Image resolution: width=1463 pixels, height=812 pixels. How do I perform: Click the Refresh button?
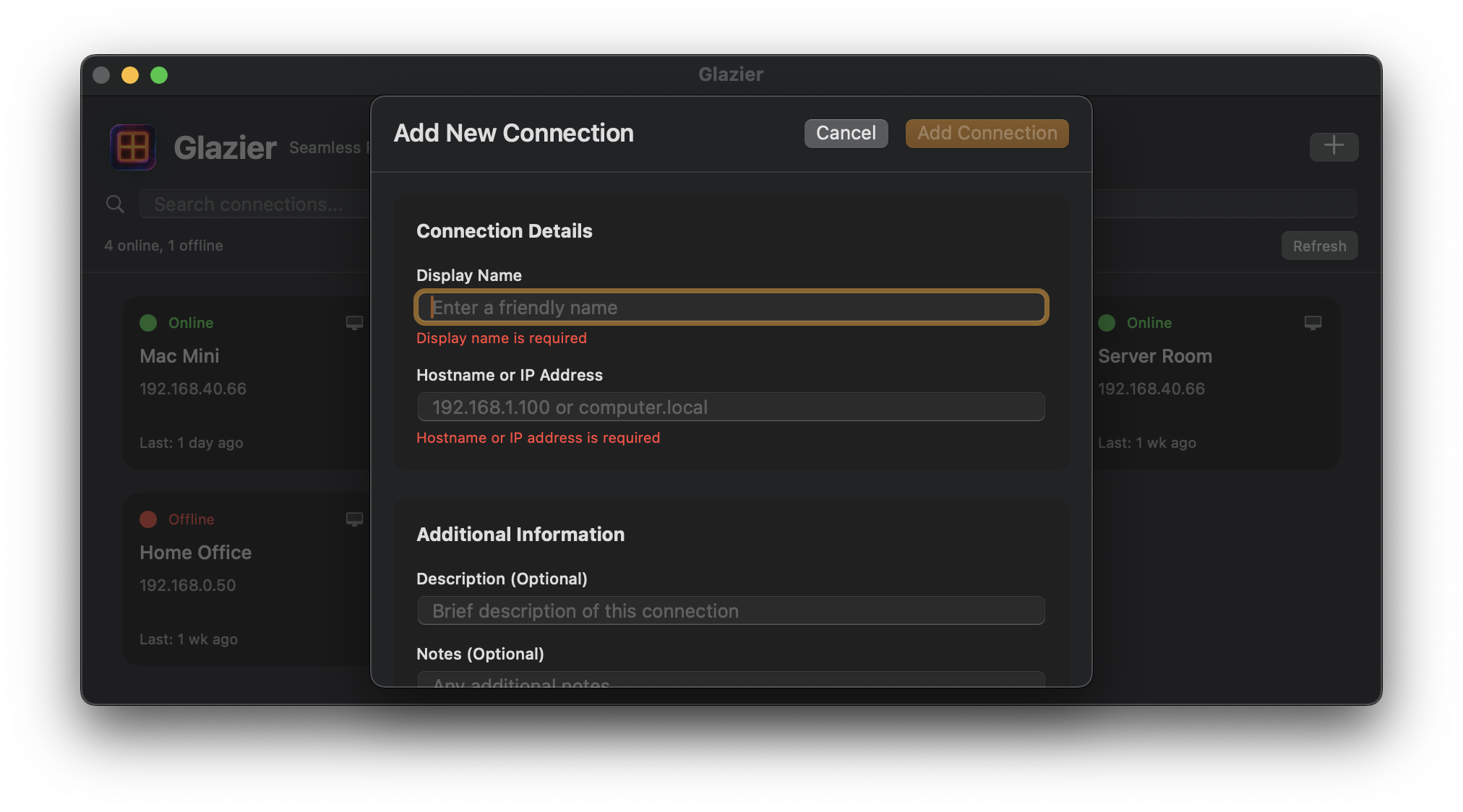(1319, 246)
